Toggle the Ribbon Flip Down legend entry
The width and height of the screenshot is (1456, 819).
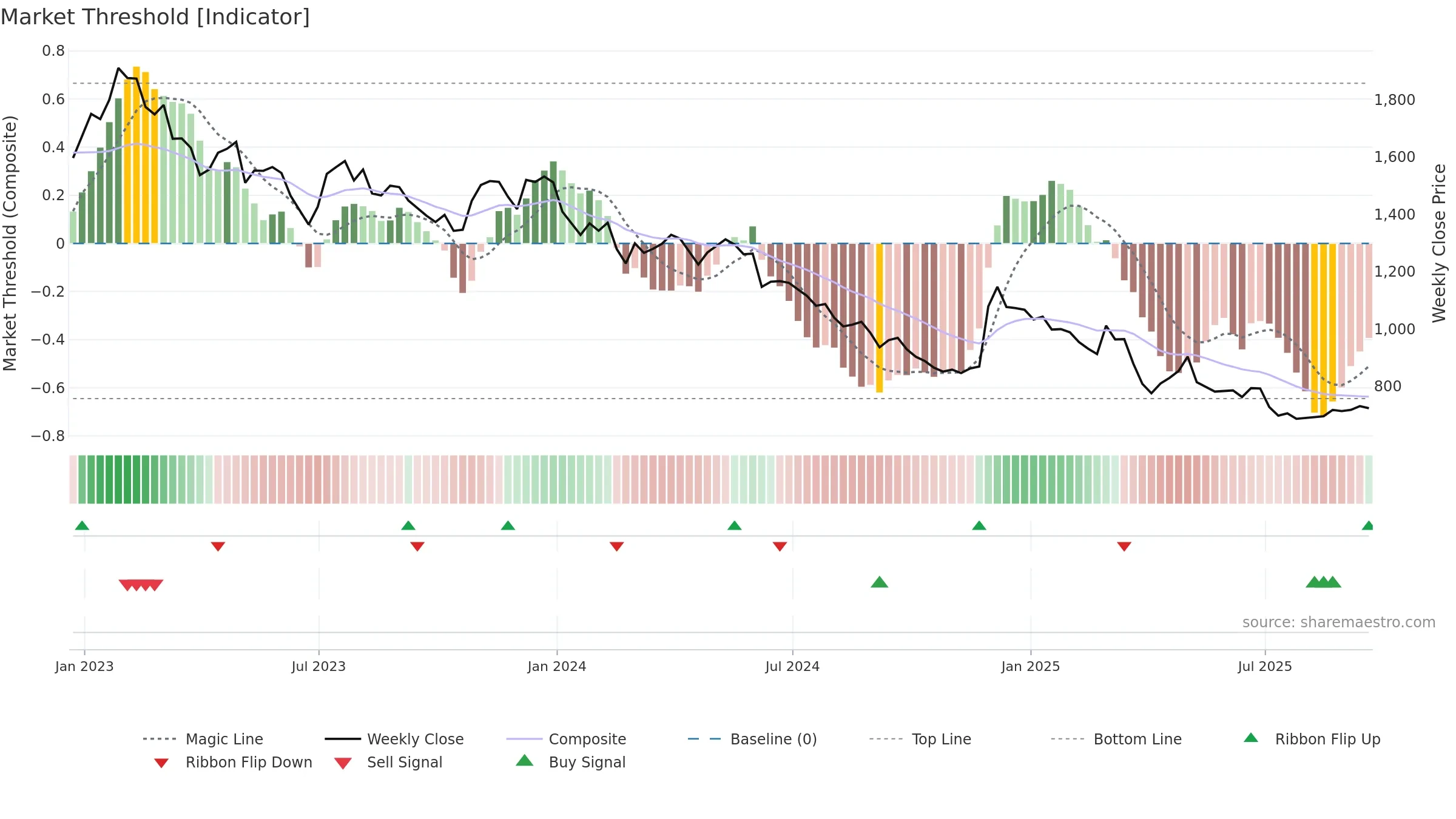pyautogui.click(x=233, y=762)
